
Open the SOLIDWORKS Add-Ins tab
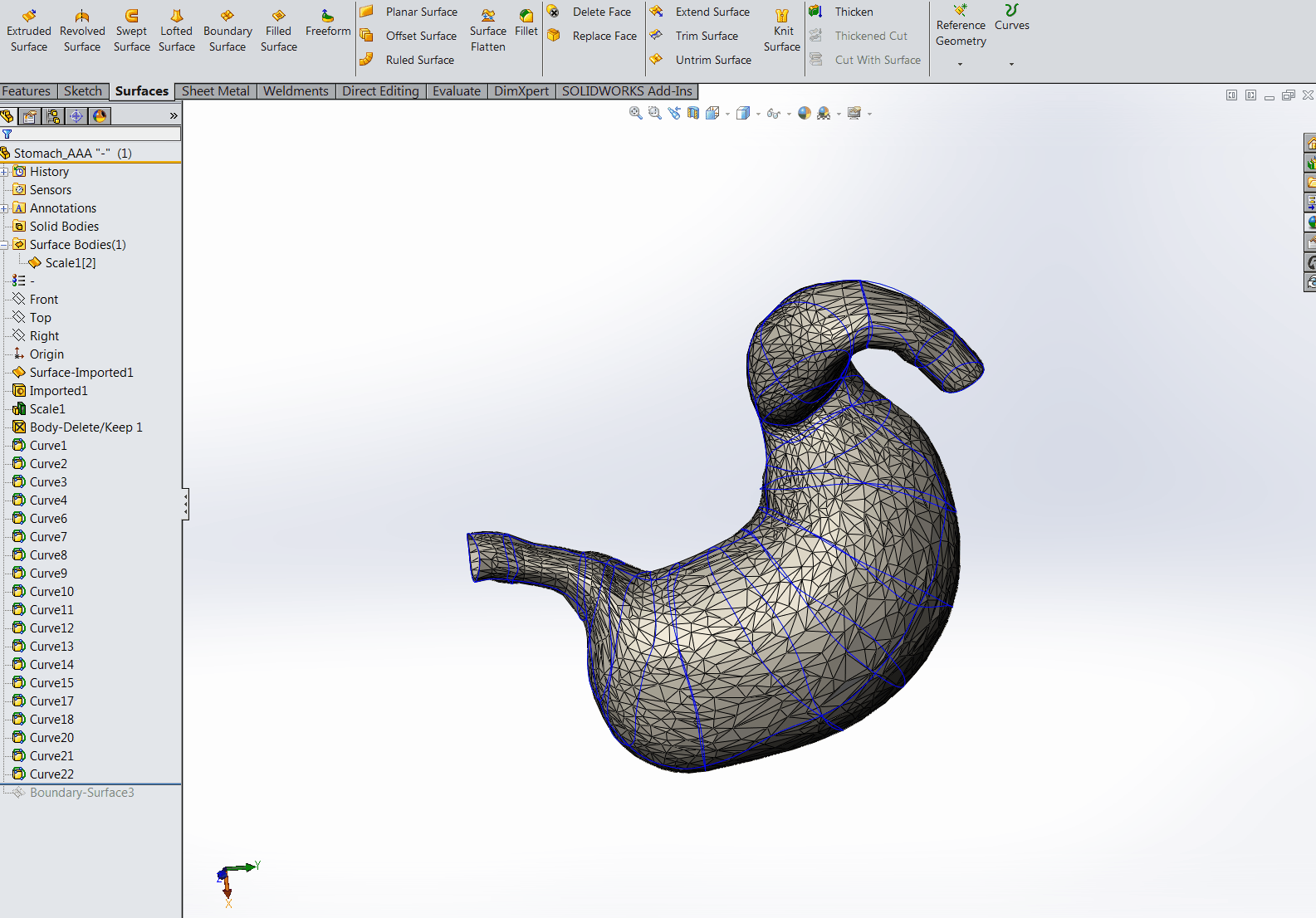pyautogui.click(x=627, y=91)
